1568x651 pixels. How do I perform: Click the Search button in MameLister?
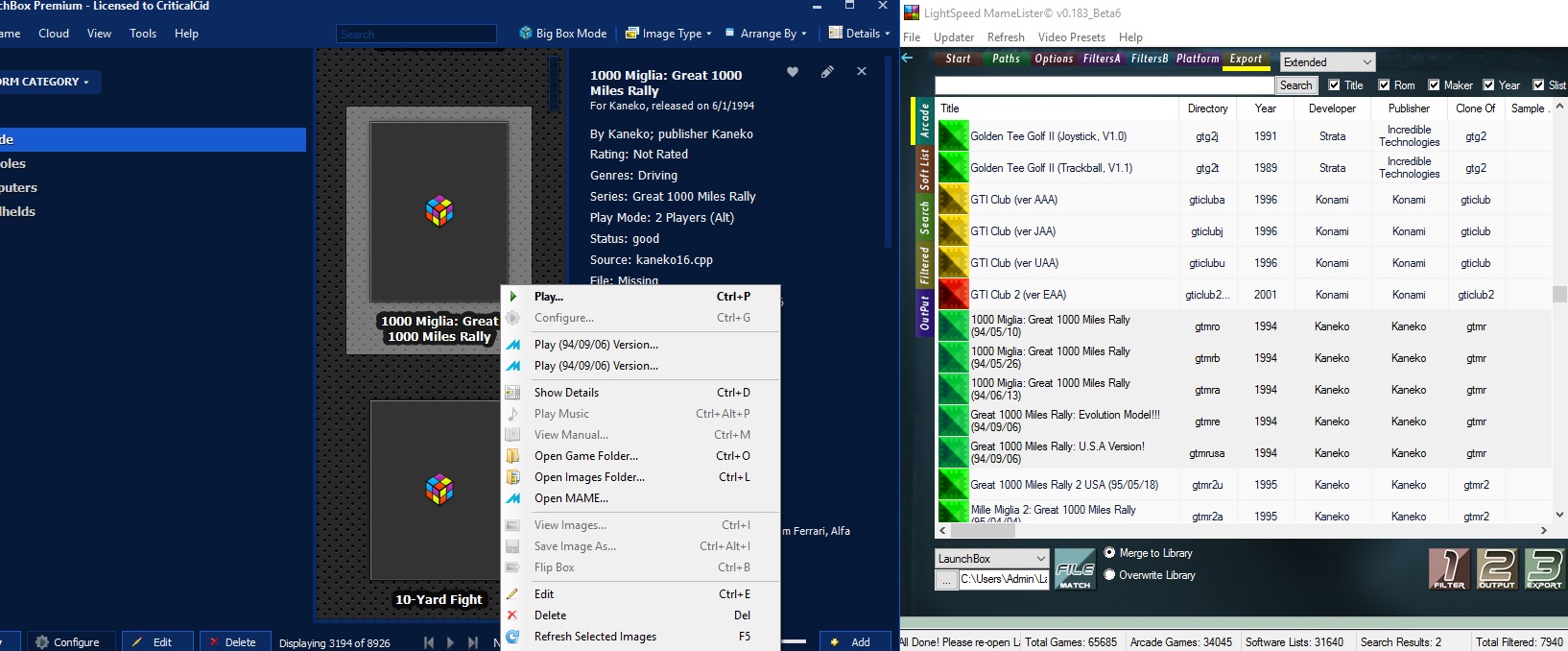coord(1295,85)
